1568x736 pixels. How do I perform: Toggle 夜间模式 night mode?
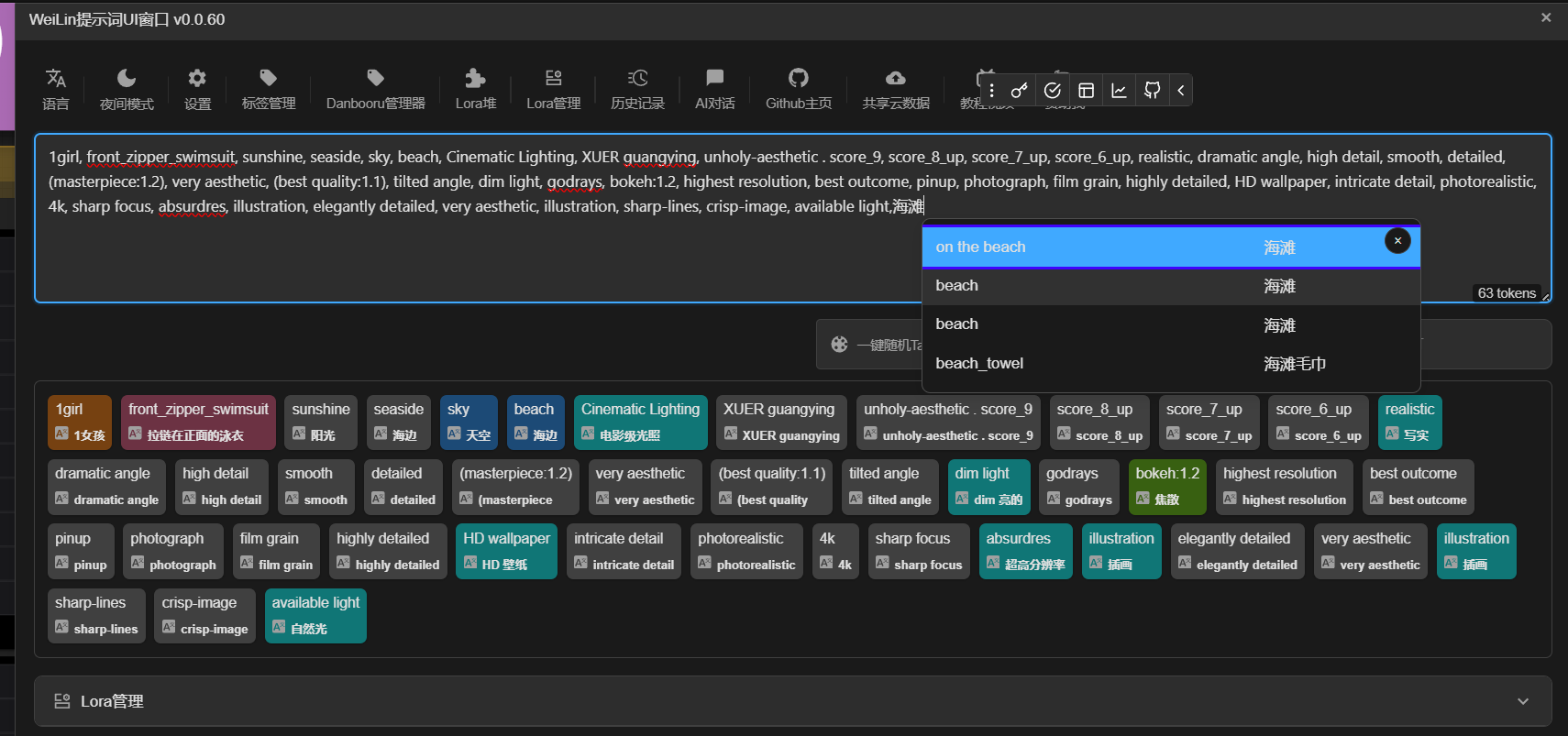(127, 90)
